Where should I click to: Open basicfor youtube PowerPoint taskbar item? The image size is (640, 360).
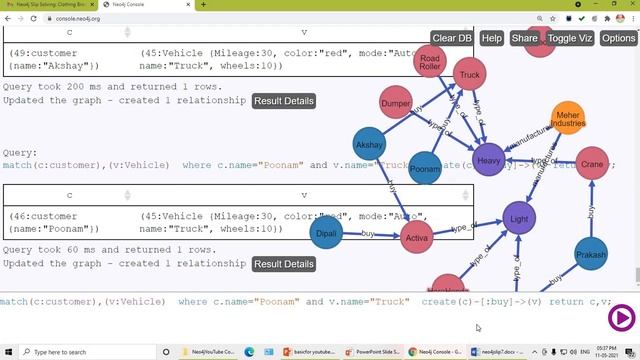point(309,351)
